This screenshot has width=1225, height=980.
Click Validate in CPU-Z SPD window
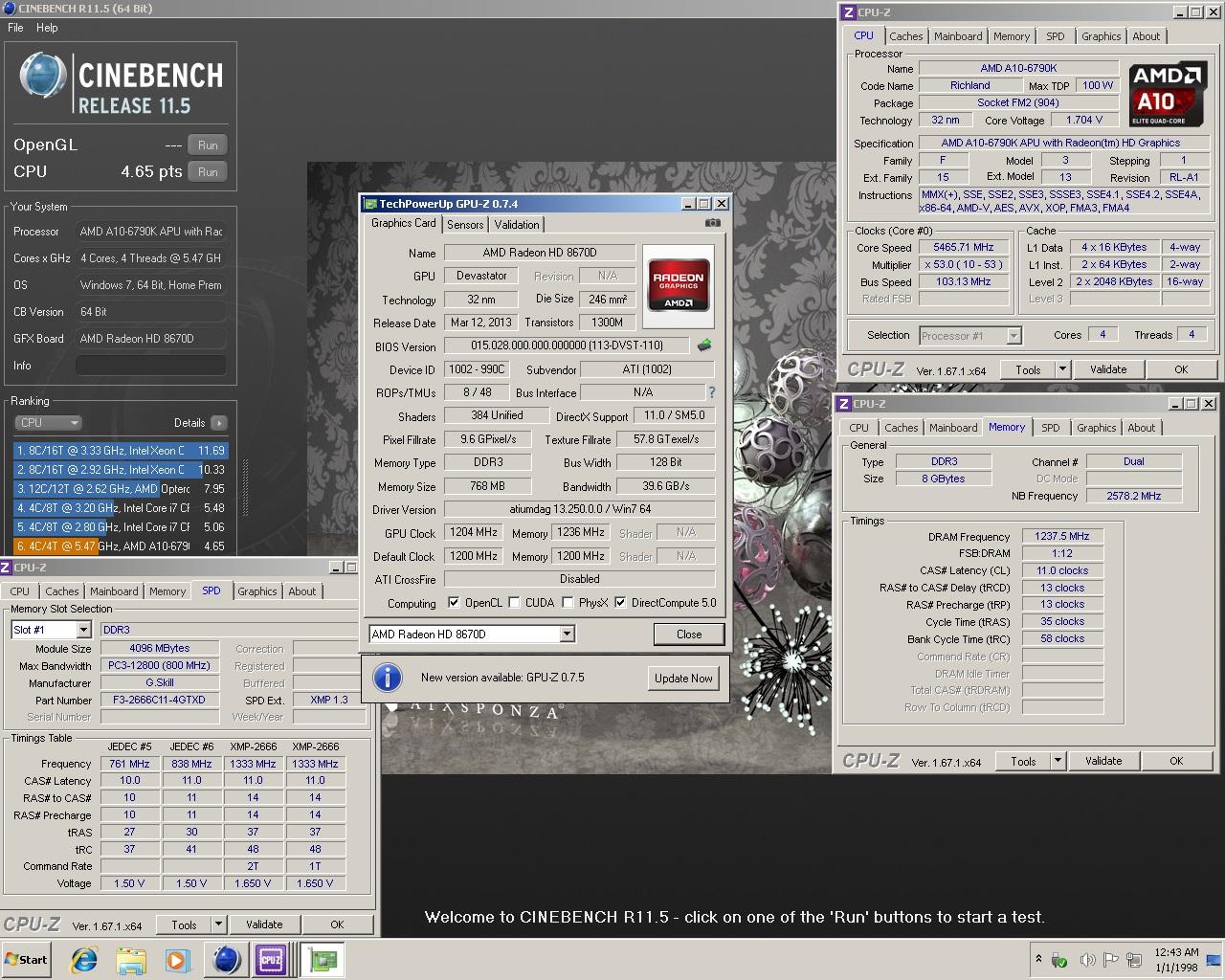[x=264, y=924]
